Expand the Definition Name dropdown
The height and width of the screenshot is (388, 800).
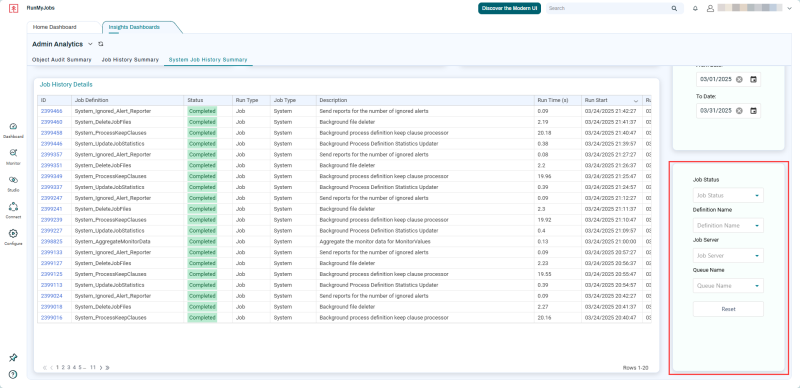728,226
